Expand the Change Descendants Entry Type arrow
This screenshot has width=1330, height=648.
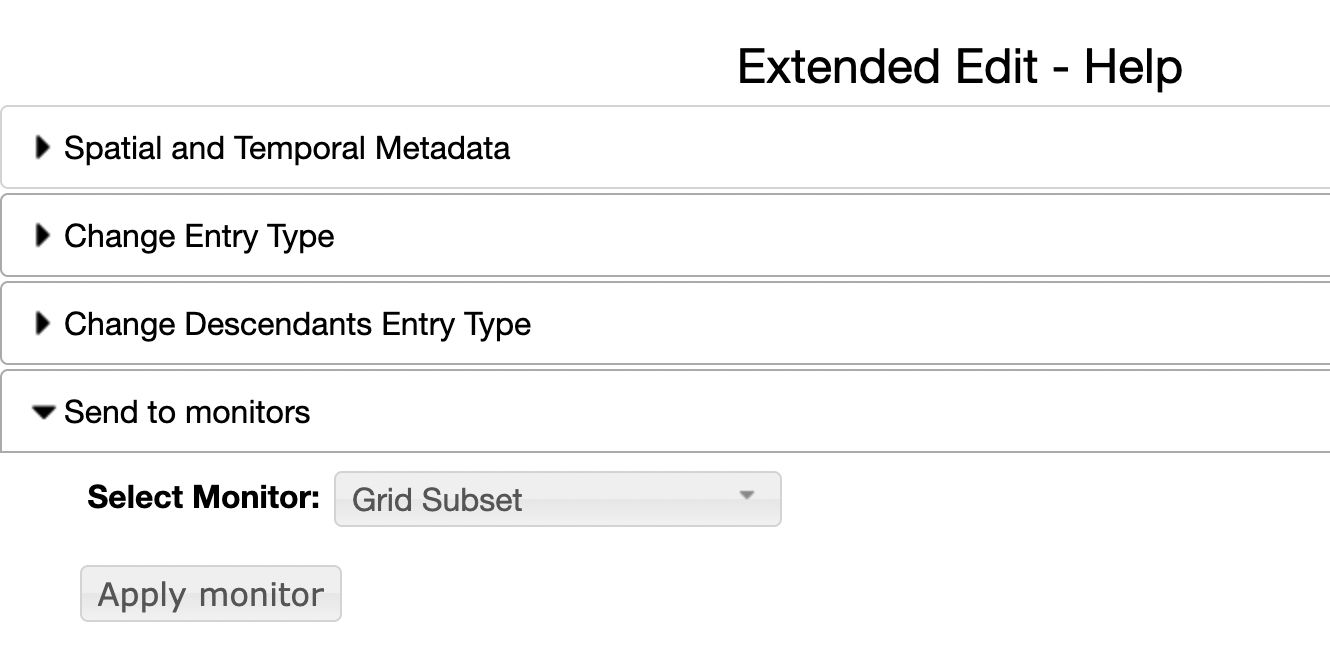click(x=42, y=324)
